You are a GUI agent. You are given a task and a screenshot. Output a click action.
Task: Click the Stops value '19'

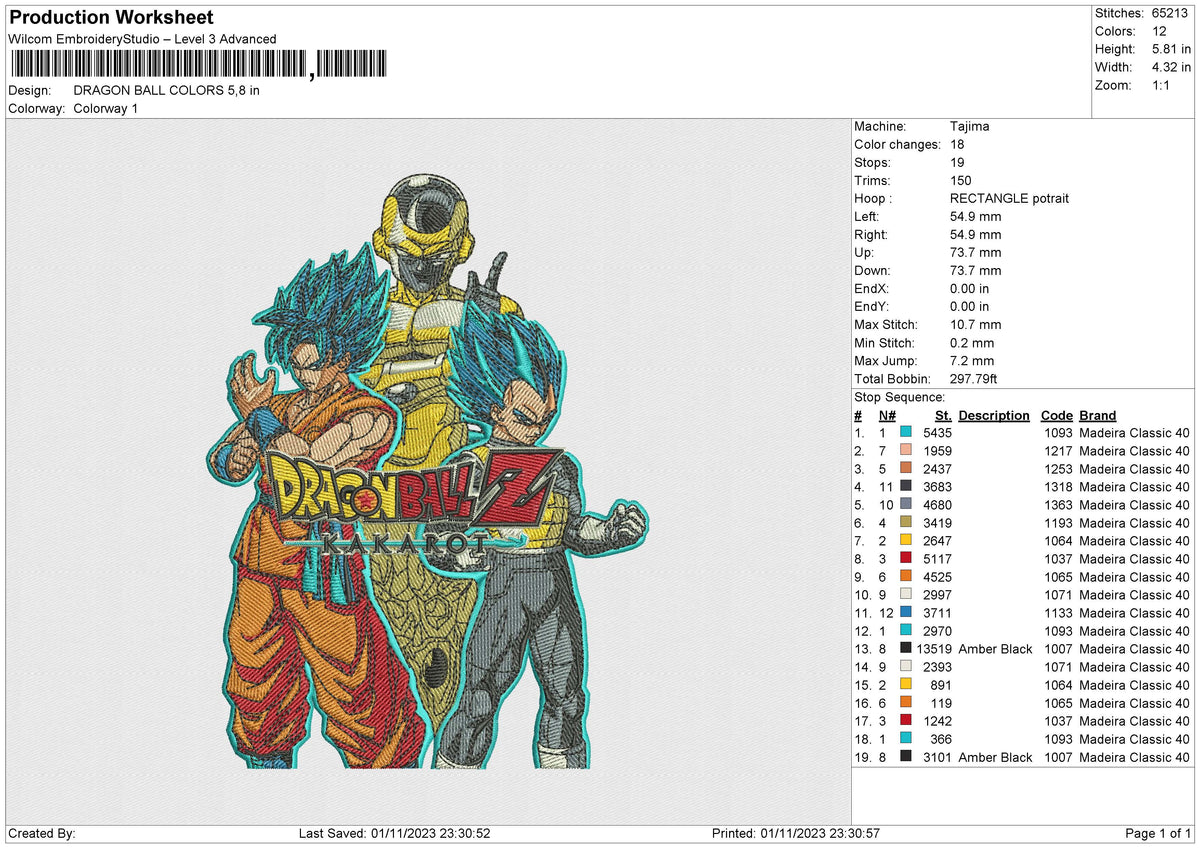(x=958, y=162)
